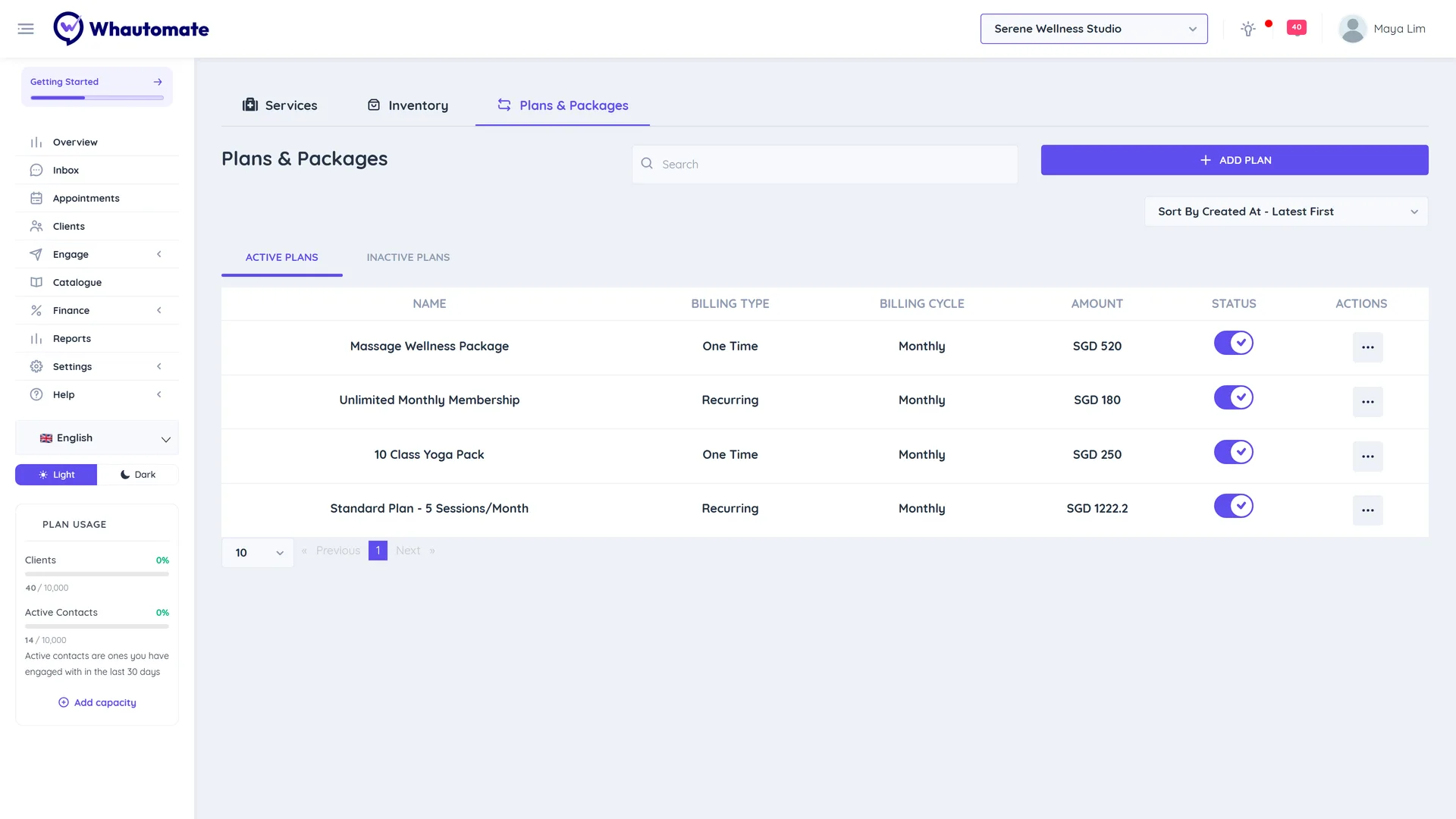
Task: Open Sort By Created At dropdown
Action: point(1286,212)
